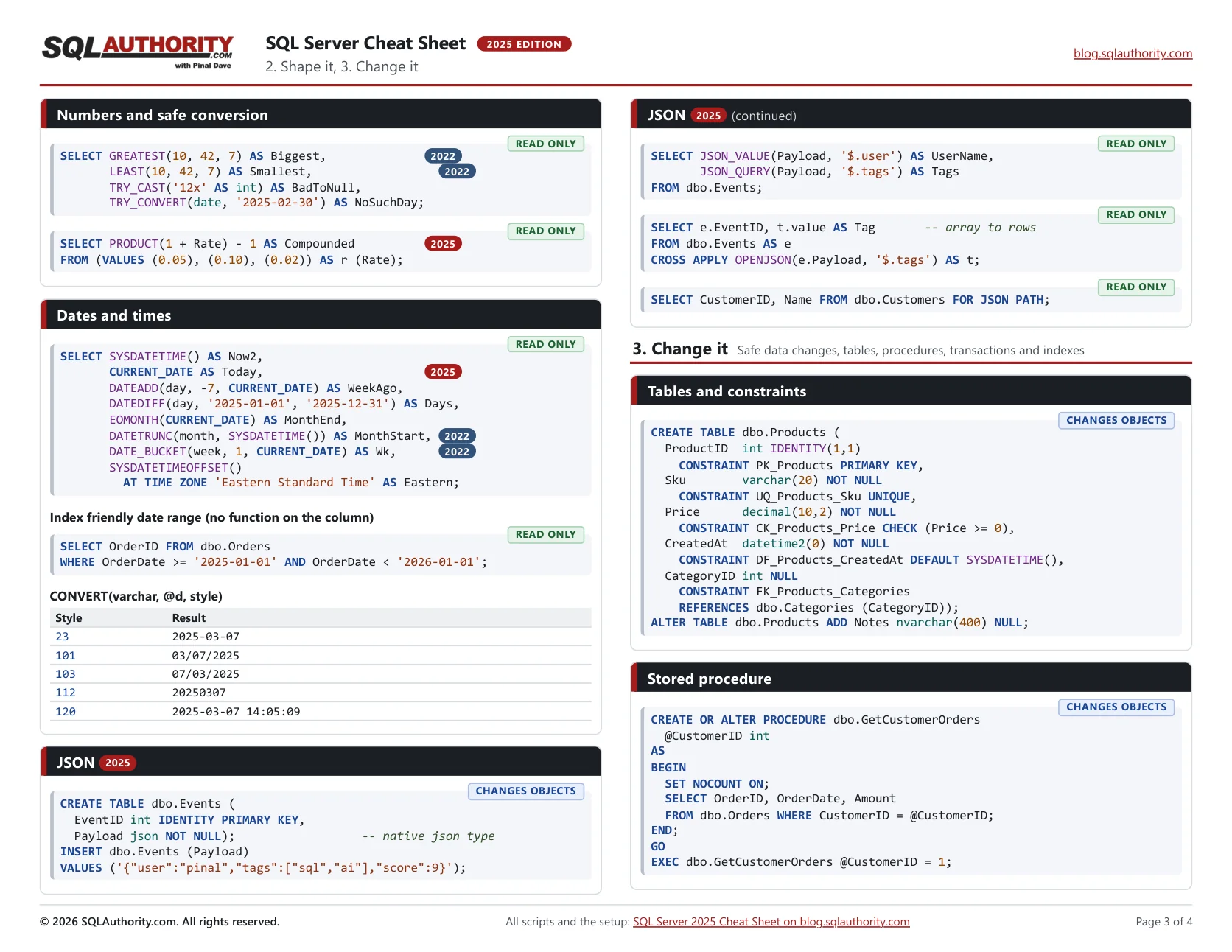
Task: Click the CHANGES OBJECTS badge above CREATE TABLE dbo.Events
Action: (526, 791)
